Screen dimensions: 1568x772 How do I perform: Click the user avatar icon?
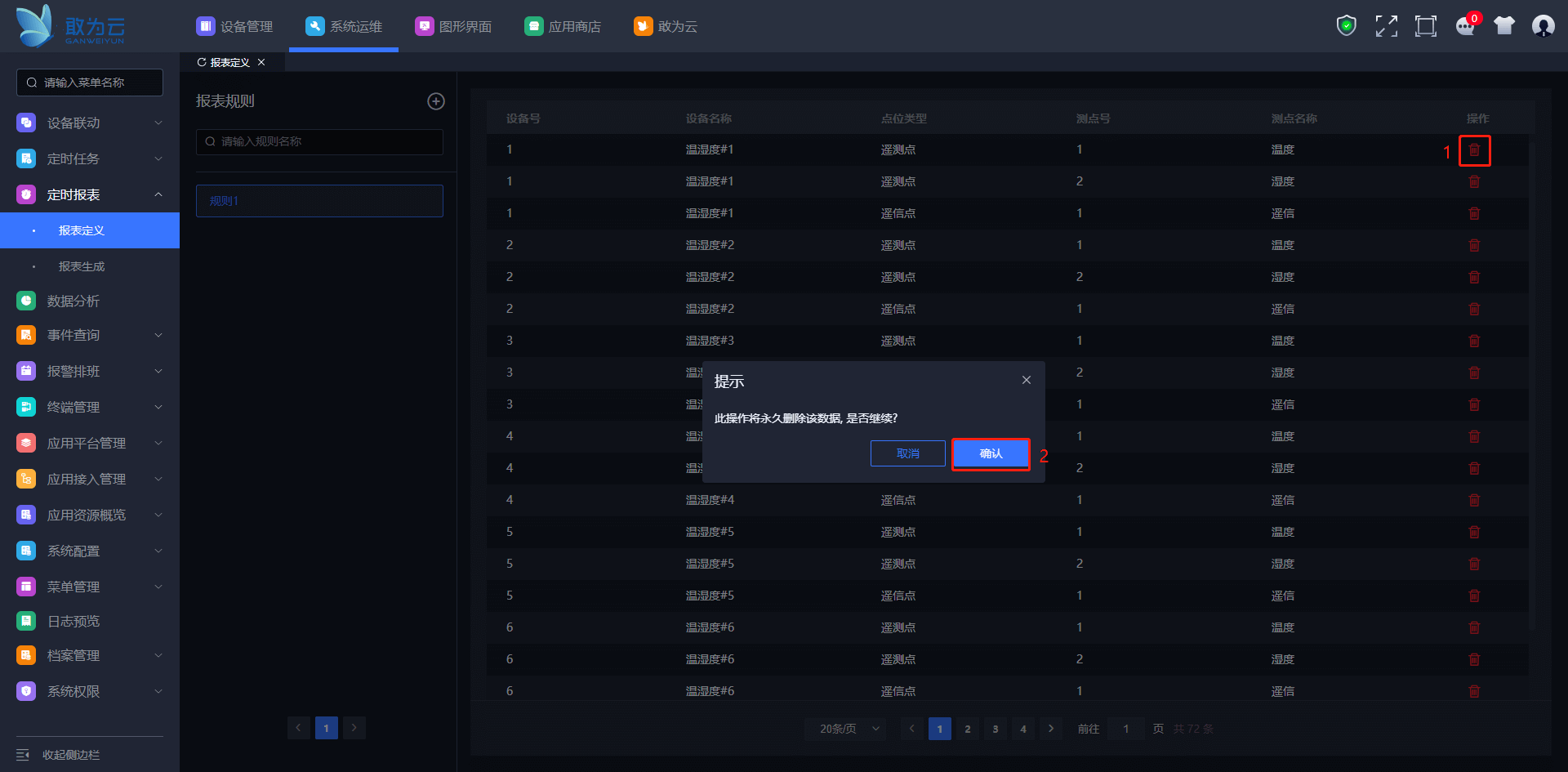click(x=1543, y=26)
